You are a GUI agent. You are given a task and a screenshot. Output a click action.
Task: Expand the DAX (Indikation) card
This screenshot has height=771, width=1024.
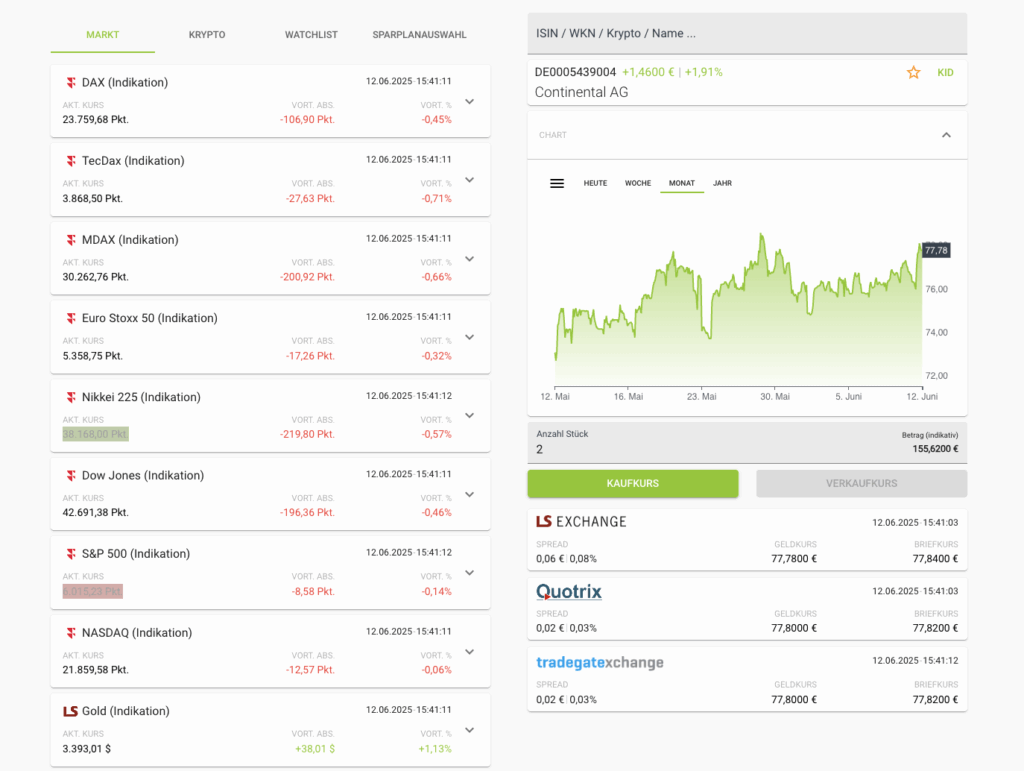[470, 102]
